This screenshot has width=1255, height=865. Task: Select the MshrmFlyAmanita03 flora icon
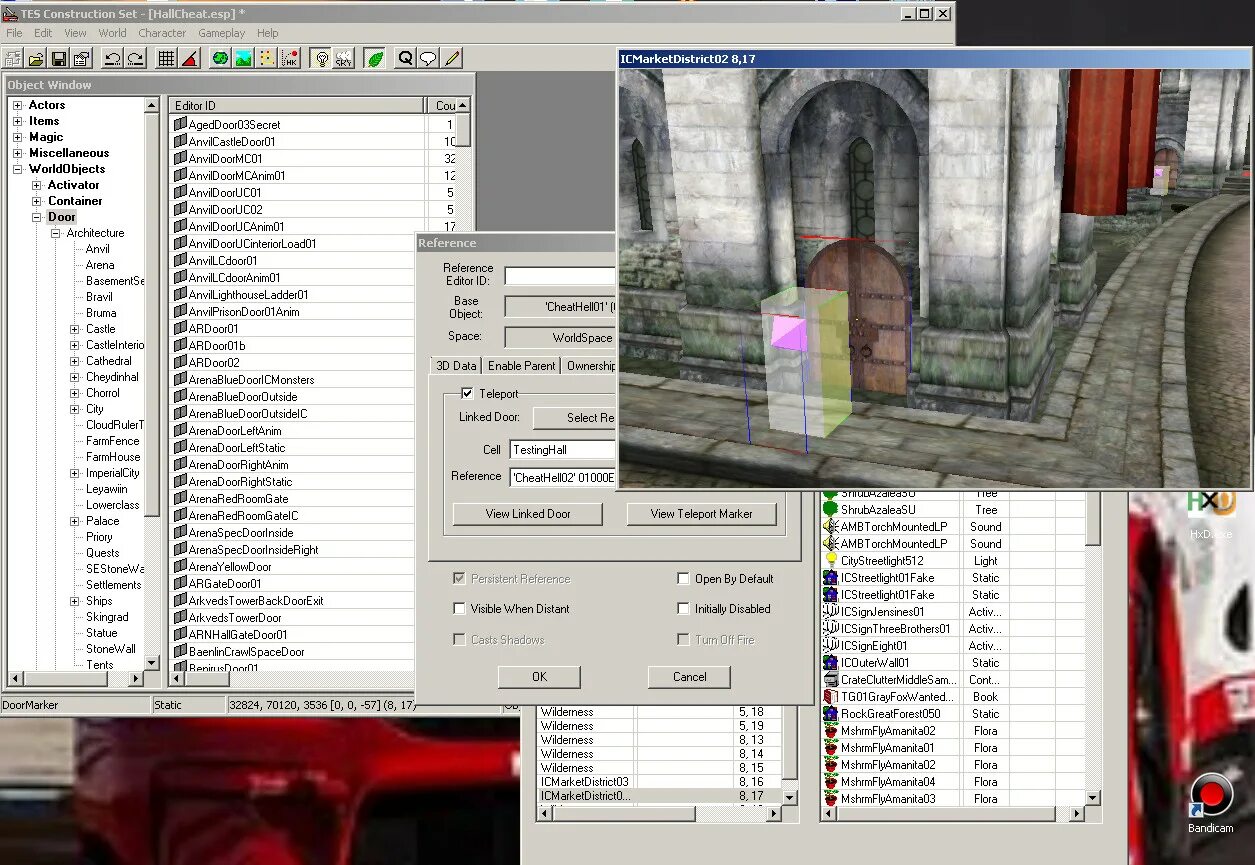[830, 799]
